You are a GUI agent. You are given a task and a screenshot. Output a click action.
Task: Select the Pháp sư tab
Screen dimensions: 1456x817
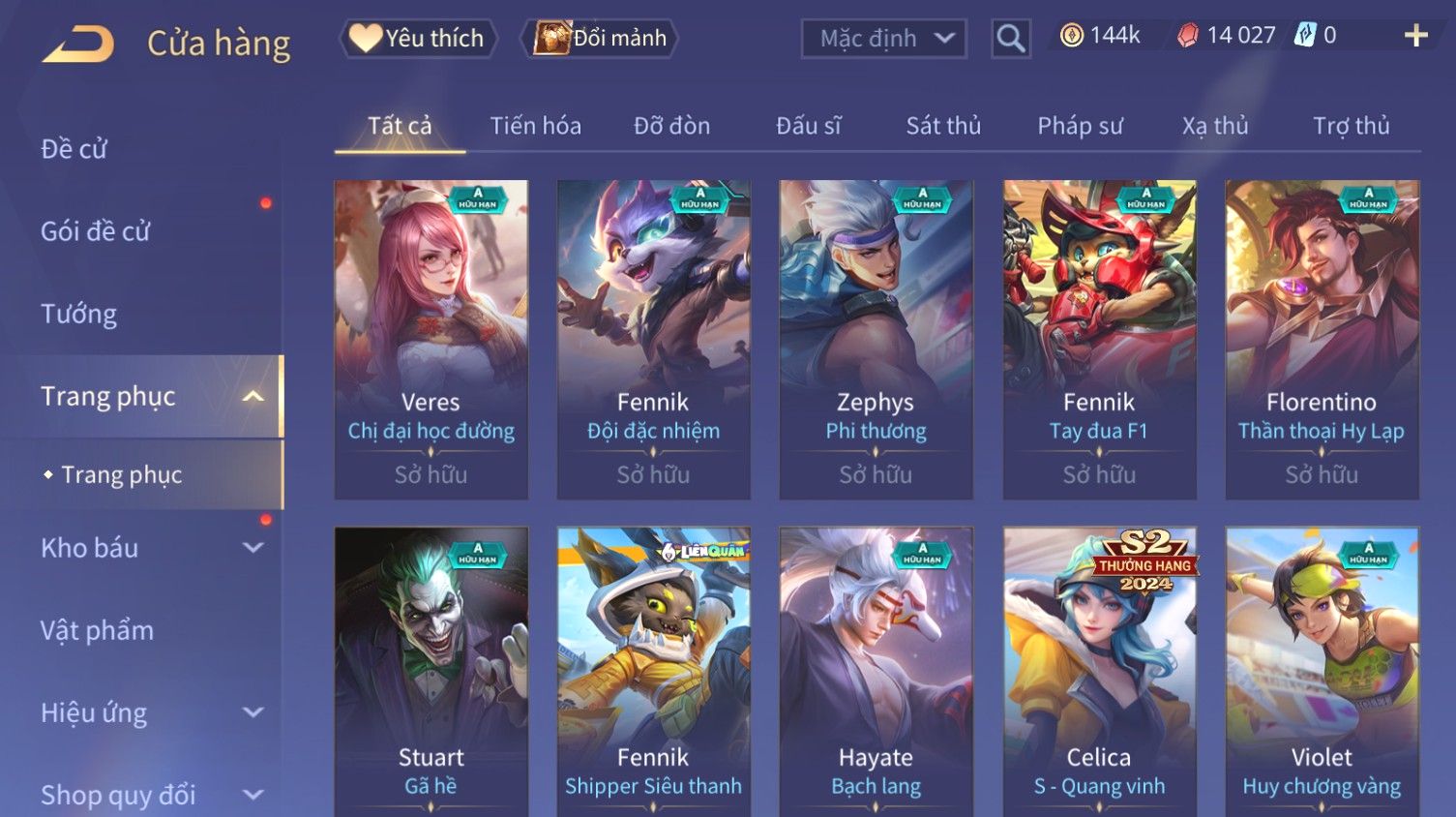pyautogui.click(x=1080, y=126)
